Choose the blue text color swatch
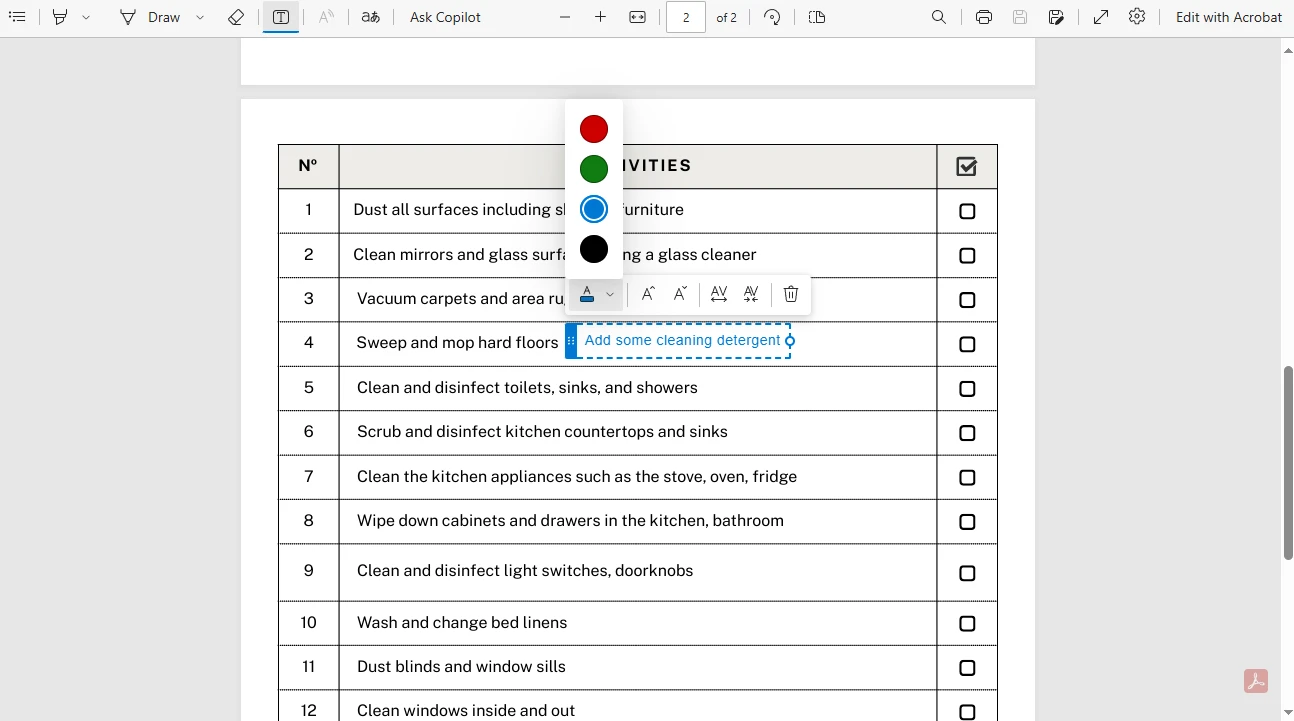 click(594, 209)
